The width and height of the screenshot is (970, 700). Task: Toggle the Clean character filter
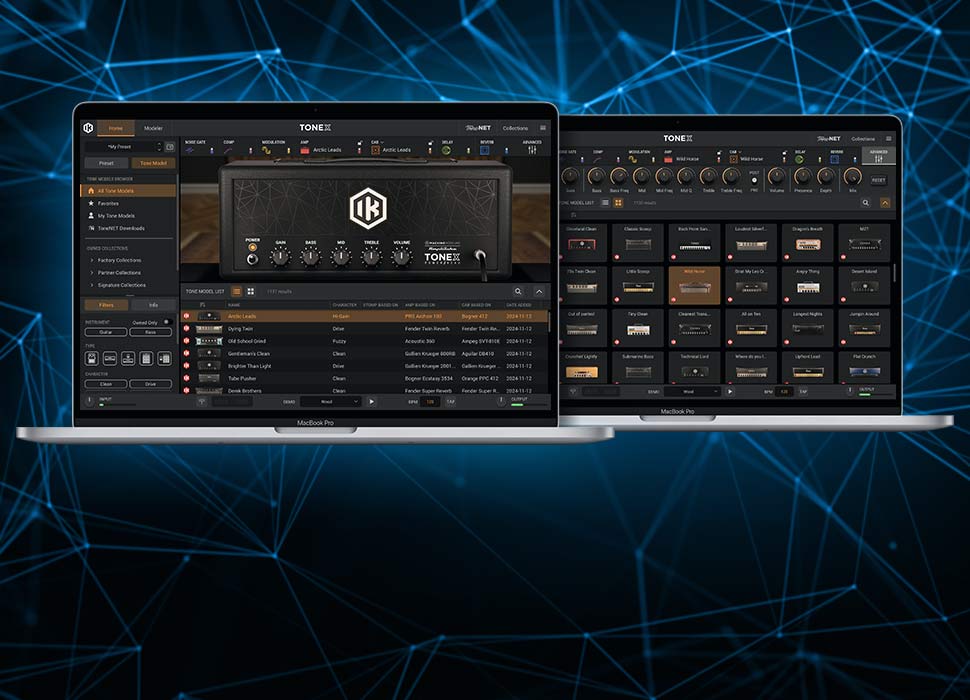point(106,384)
